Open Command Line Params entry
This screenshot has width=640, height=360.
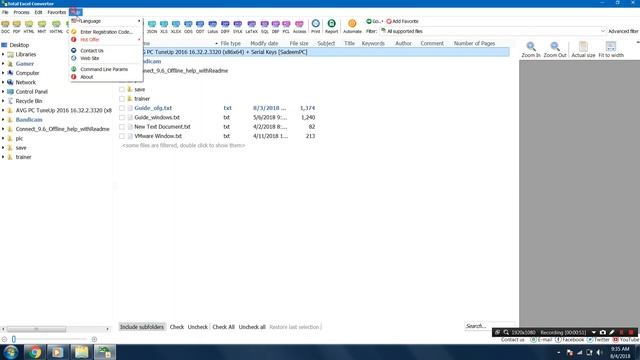pyautogui.click(x=106, y=69)
